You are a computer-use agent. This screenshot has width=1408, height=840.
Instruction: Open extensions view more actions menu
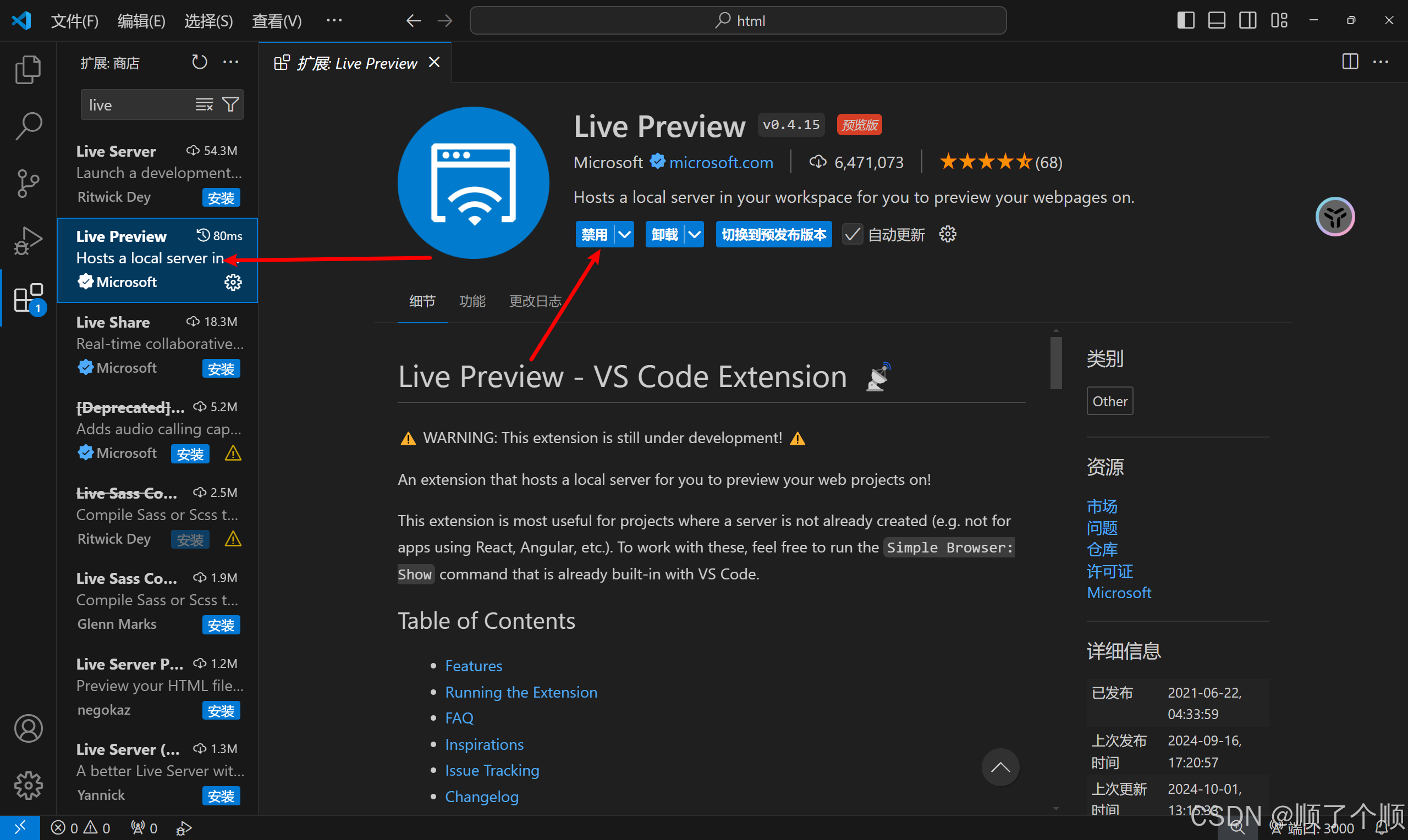230,62
